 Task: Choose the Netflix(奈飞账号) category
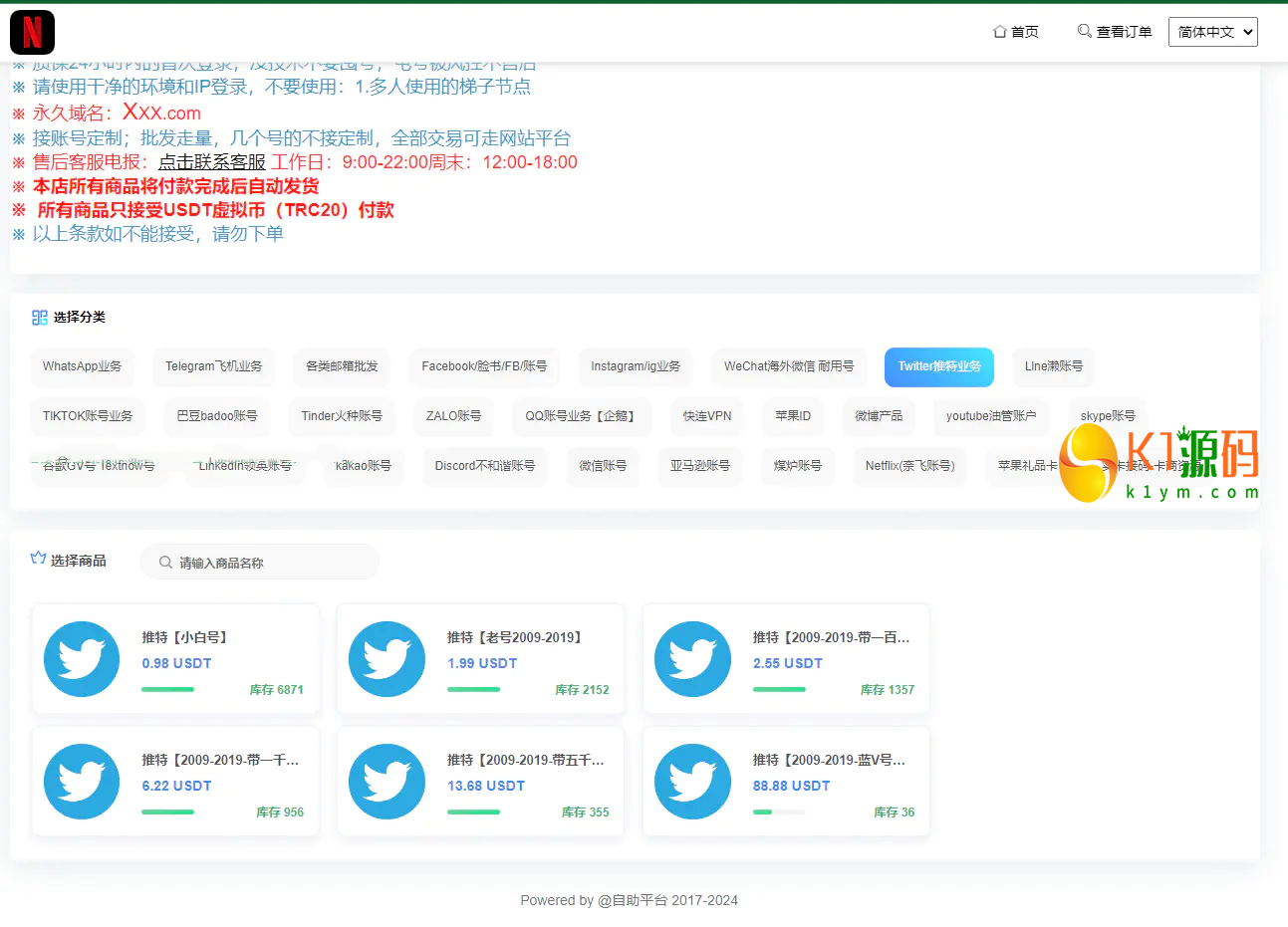(909, 466)
